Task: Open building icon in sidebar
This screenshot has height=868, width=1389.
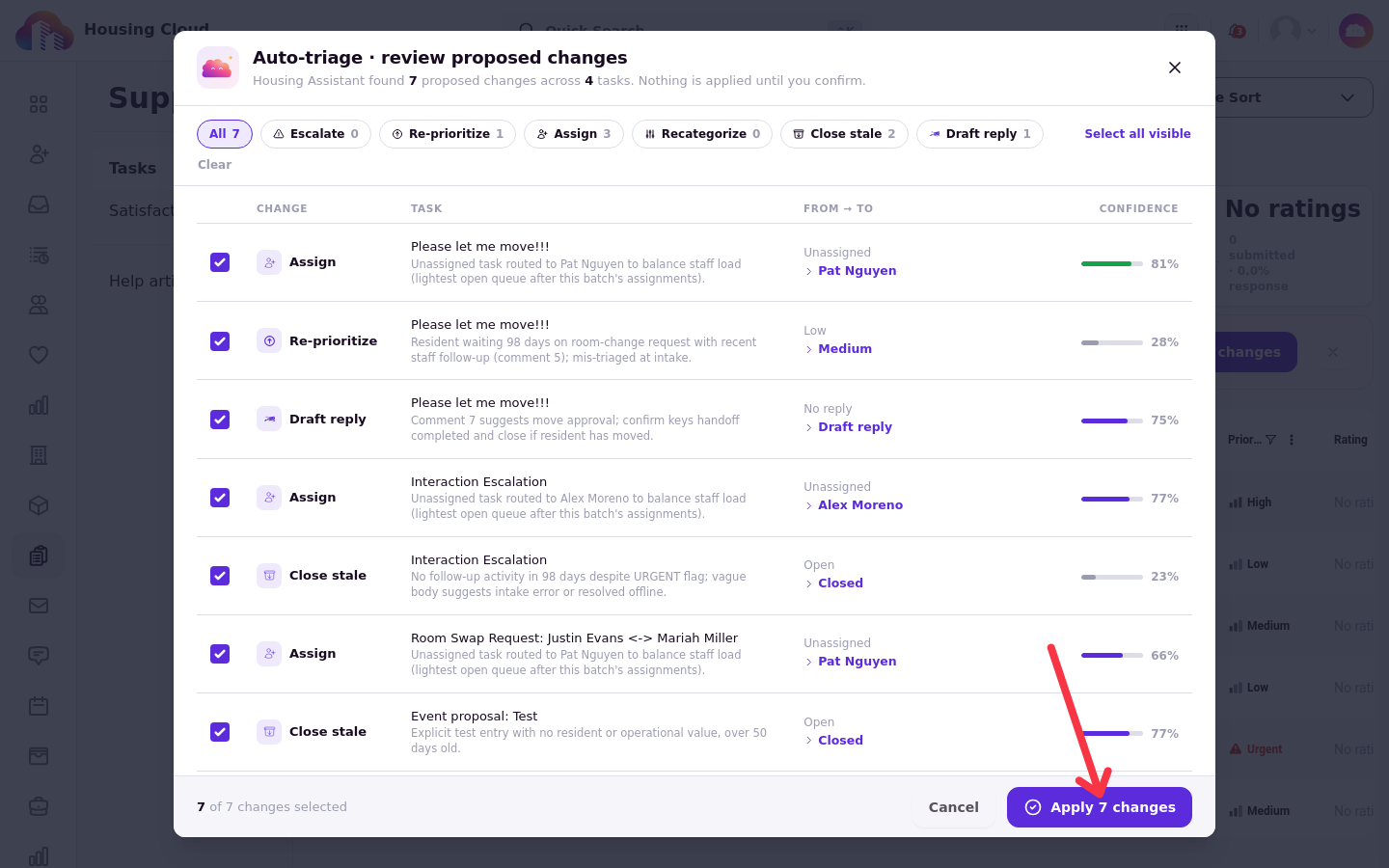Action: (39, 455)
